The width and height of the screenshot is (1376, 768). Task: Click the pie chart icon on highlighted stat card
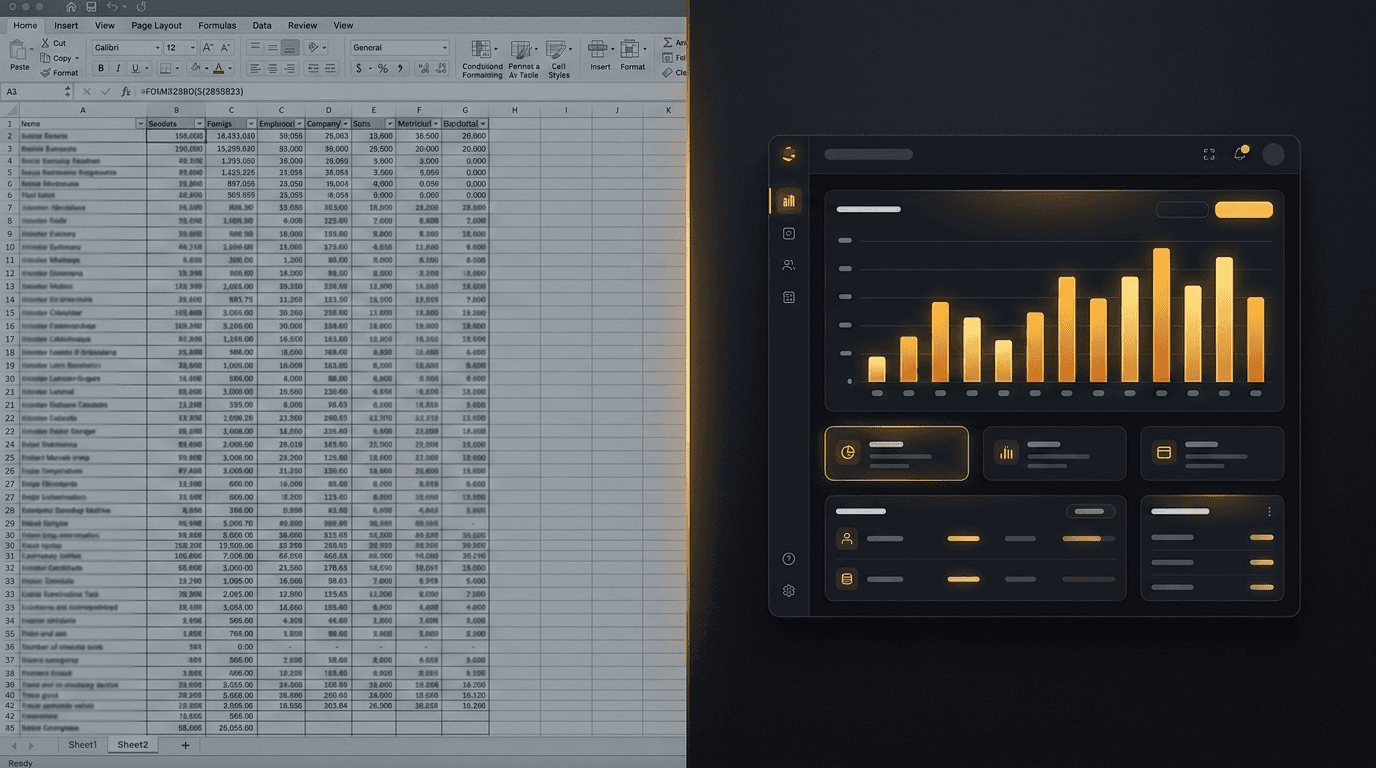tap(847, 452)
